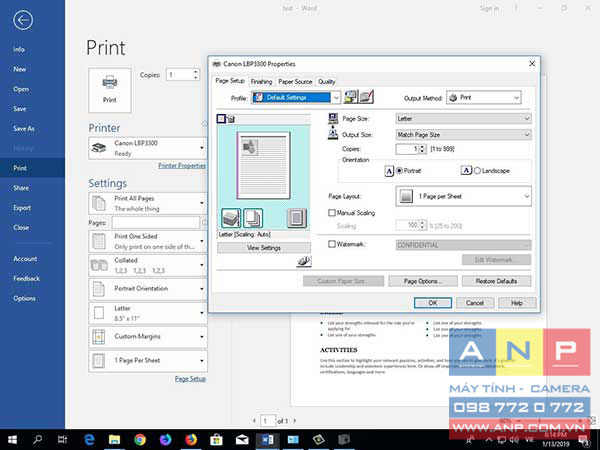Screen dimensions: 600x450
Task: Click the View Settings button
Action: tap(264, 248)
